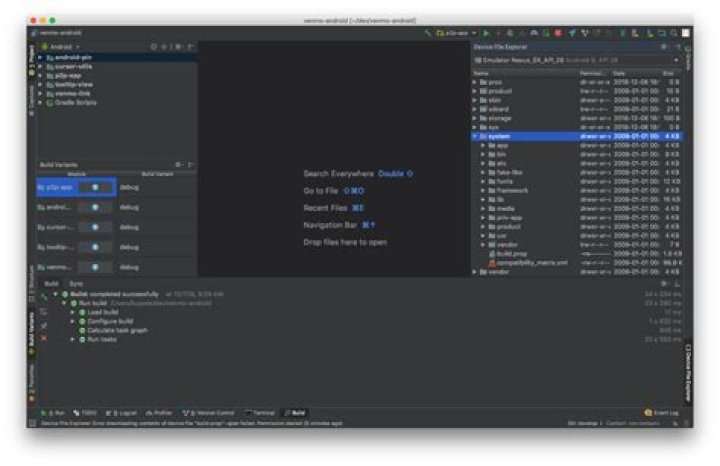Open the Profiler tab in bottom bar

(159, 413)
